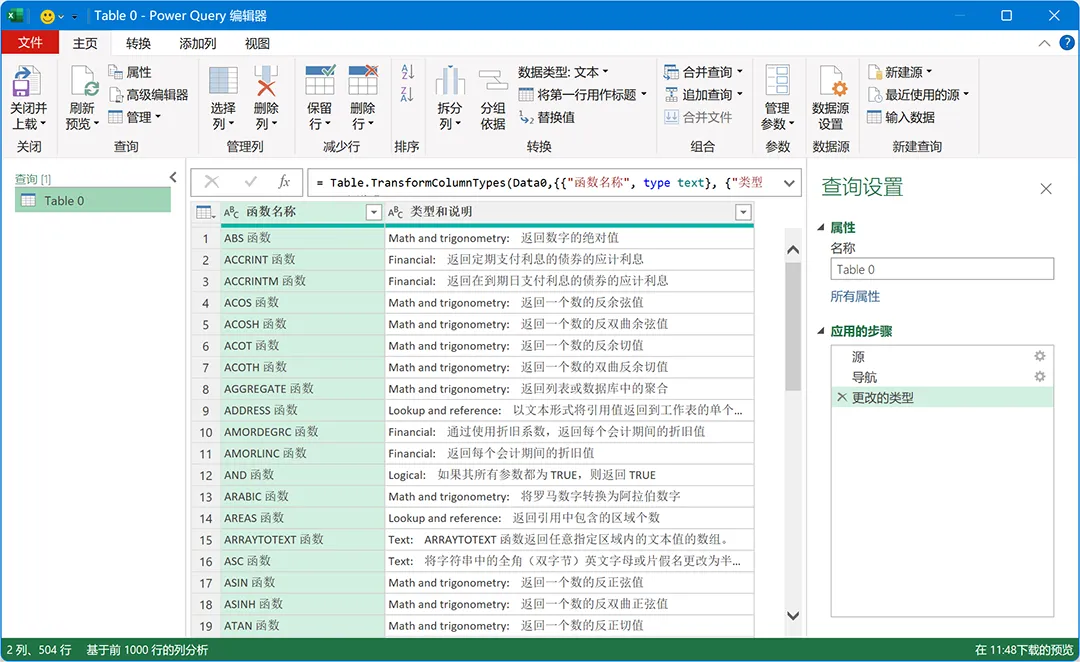
Task: Open settings gear for the 源 step
Action: (1039, 356)
